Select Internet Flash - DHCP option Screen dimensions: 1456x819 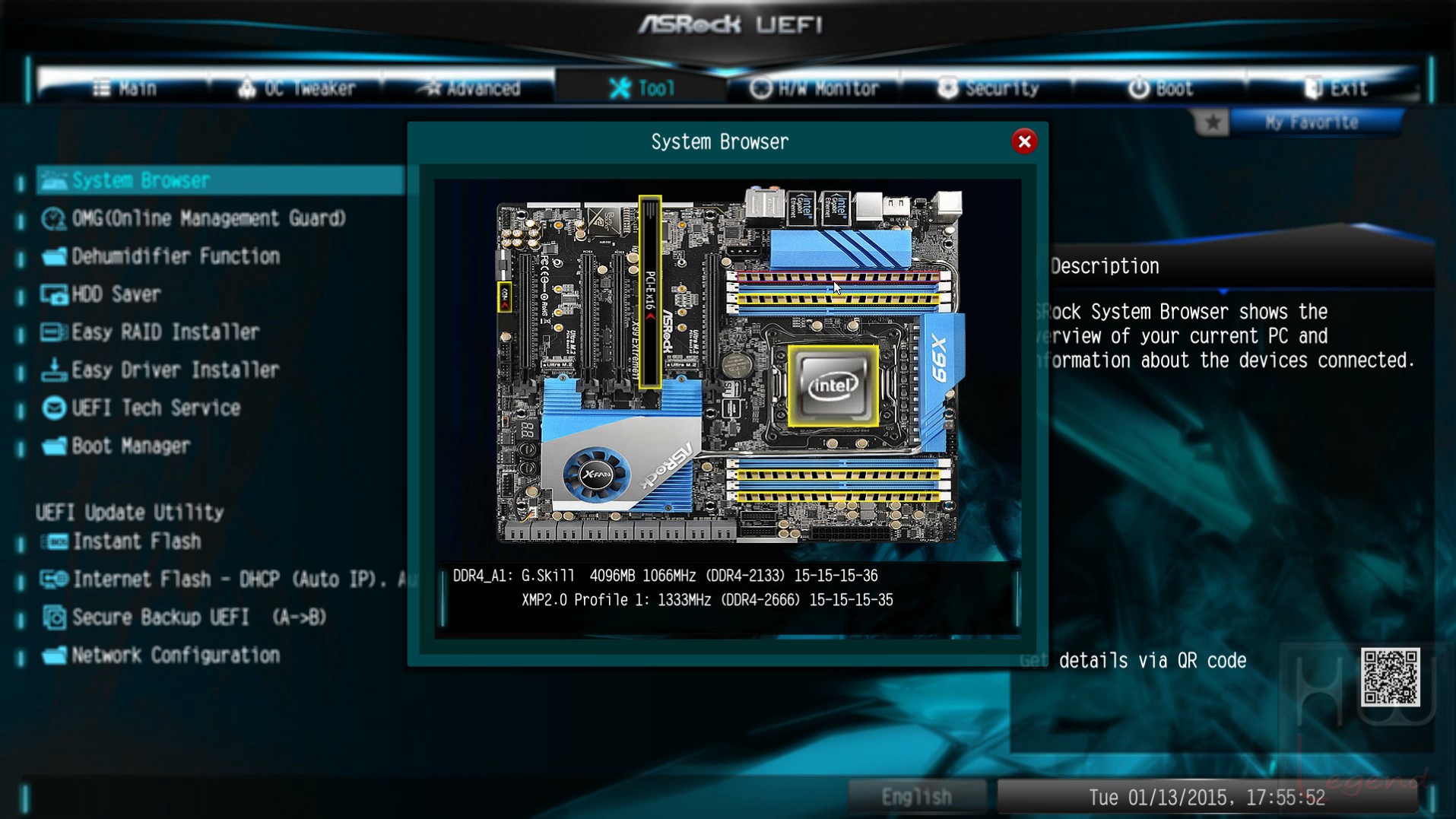[x=245, y=579]
